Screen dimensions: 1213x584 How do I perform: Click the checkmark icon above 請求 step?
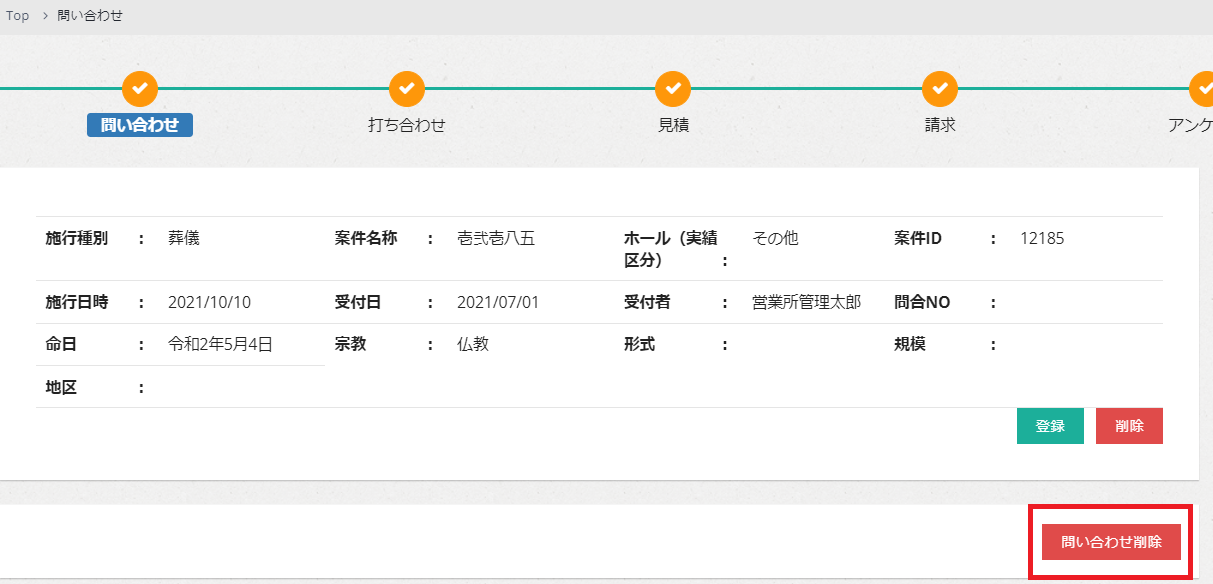click(940, 89)
